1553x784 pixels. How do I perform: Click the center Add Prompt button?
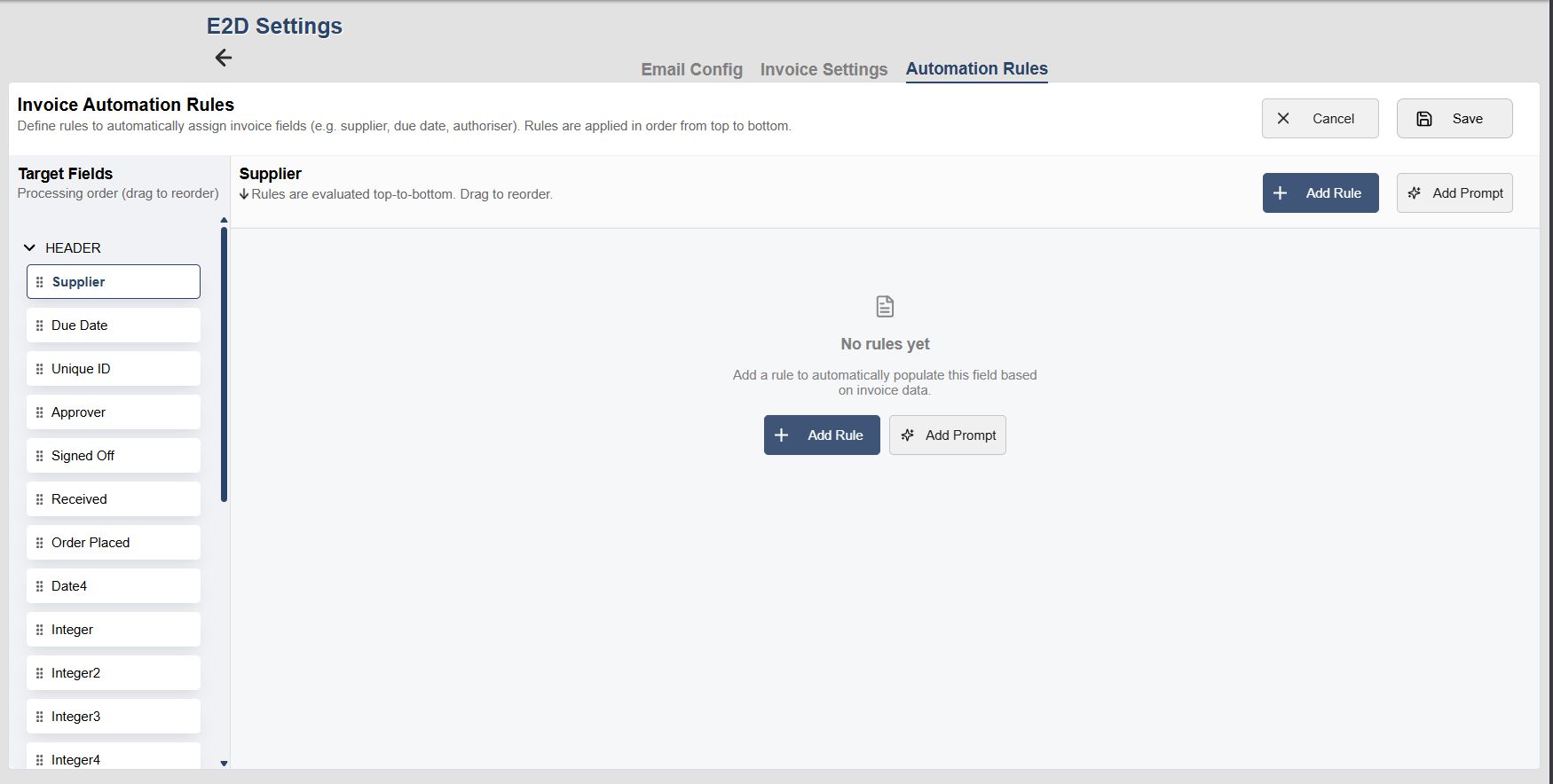947,435
